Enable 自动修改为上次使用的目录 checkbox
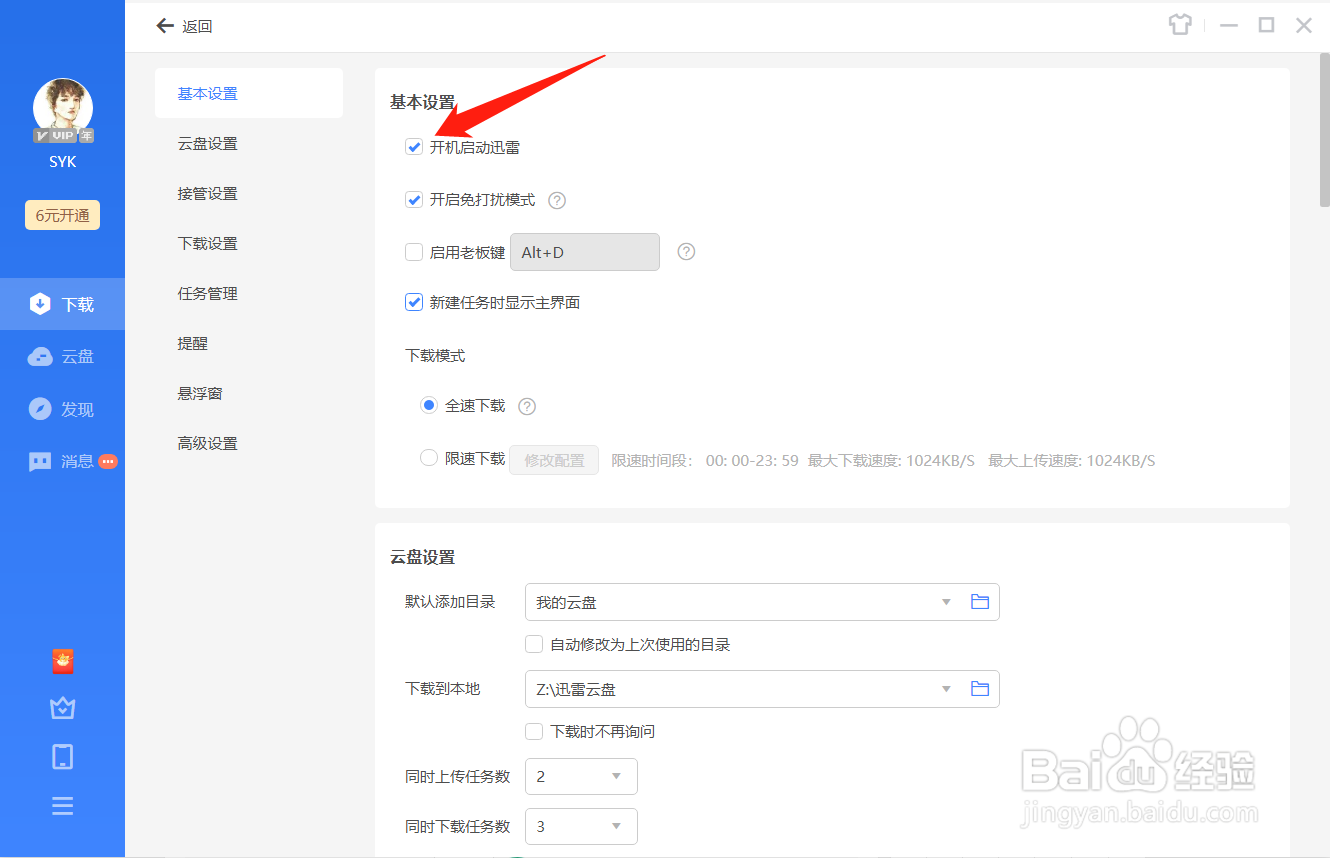Image resolution: width=1330 pixels, height=858 pixels. pyautogui.click(x=534, y=644)
